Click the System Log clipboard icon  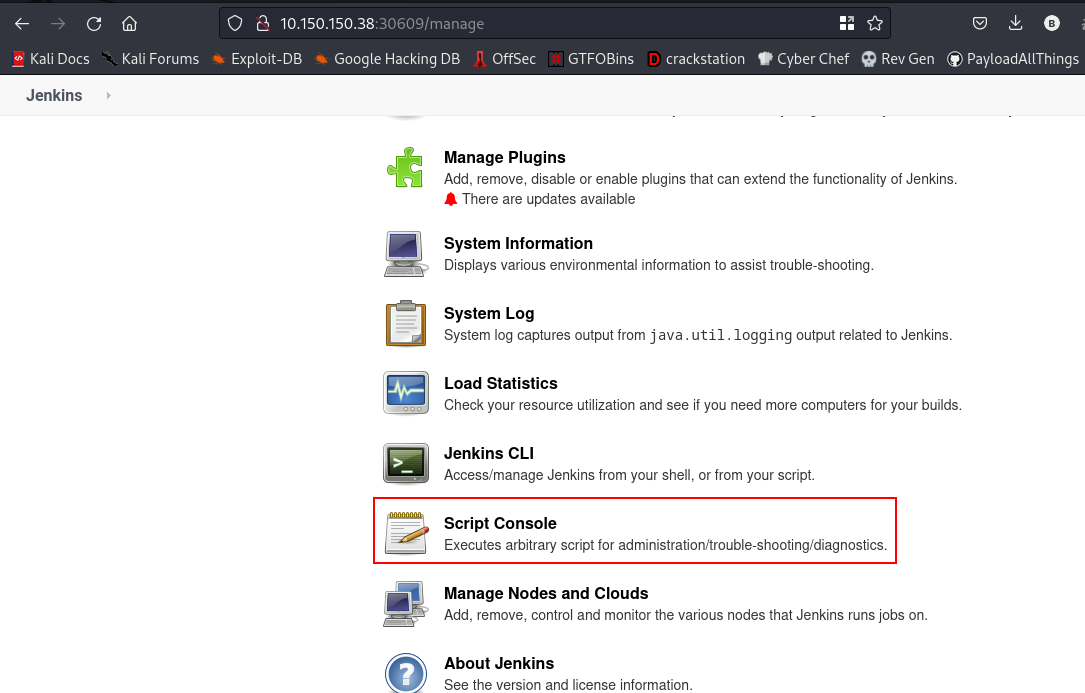point(405,323)
